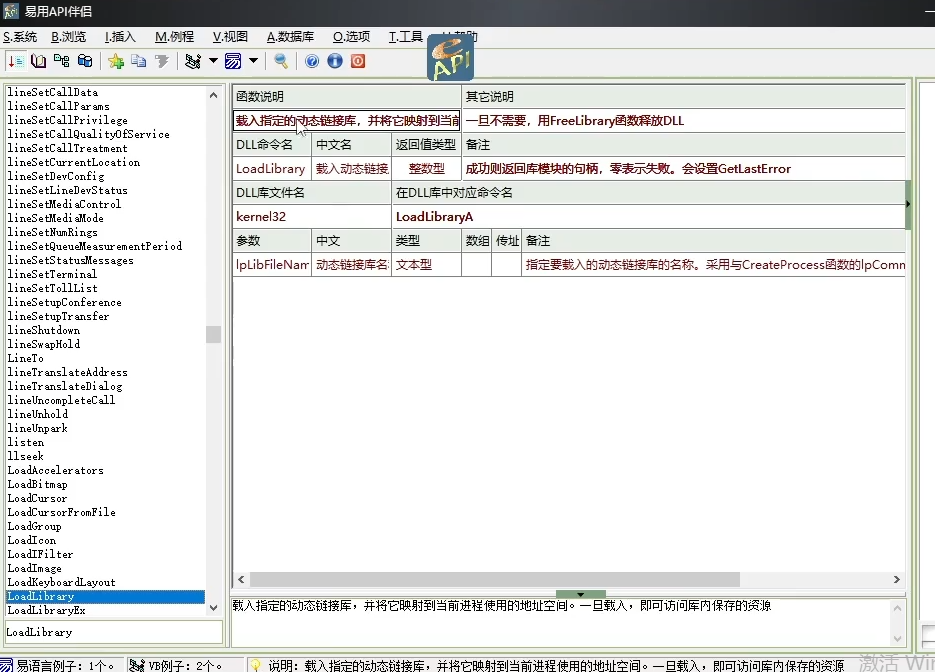Image resolution: width=935 pixels, height=672 pixels.
Task: Click right arrow of horizontal scrollbar
Action: click(x=897, y=580)
